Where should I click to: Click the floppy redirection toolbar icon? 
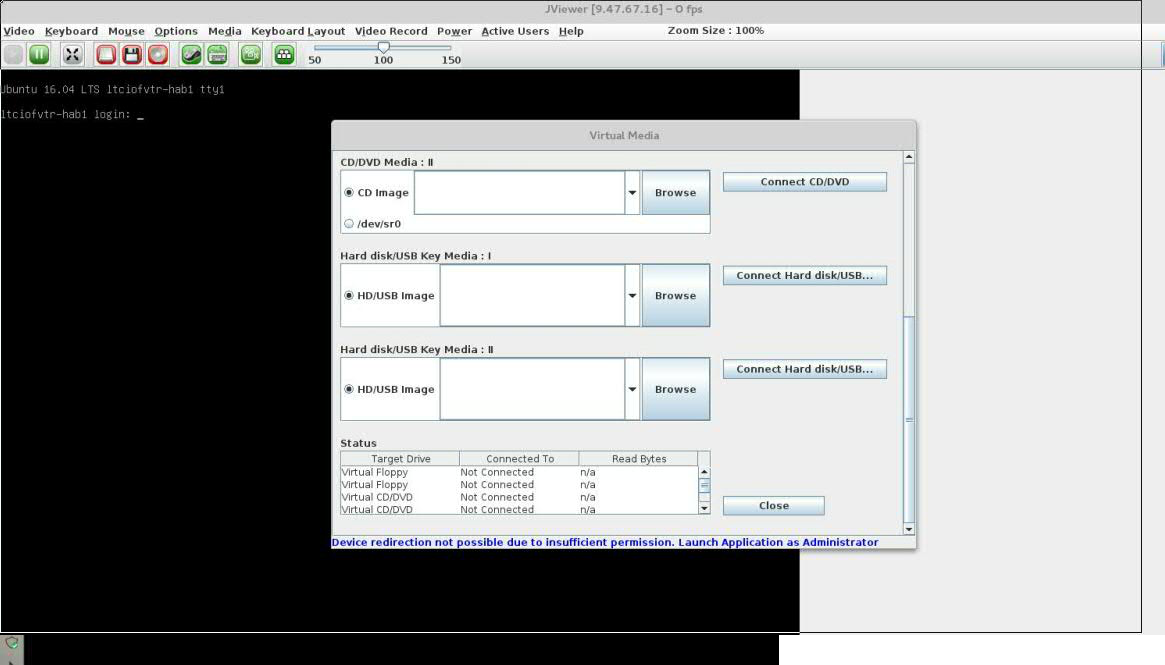point(131,55)
